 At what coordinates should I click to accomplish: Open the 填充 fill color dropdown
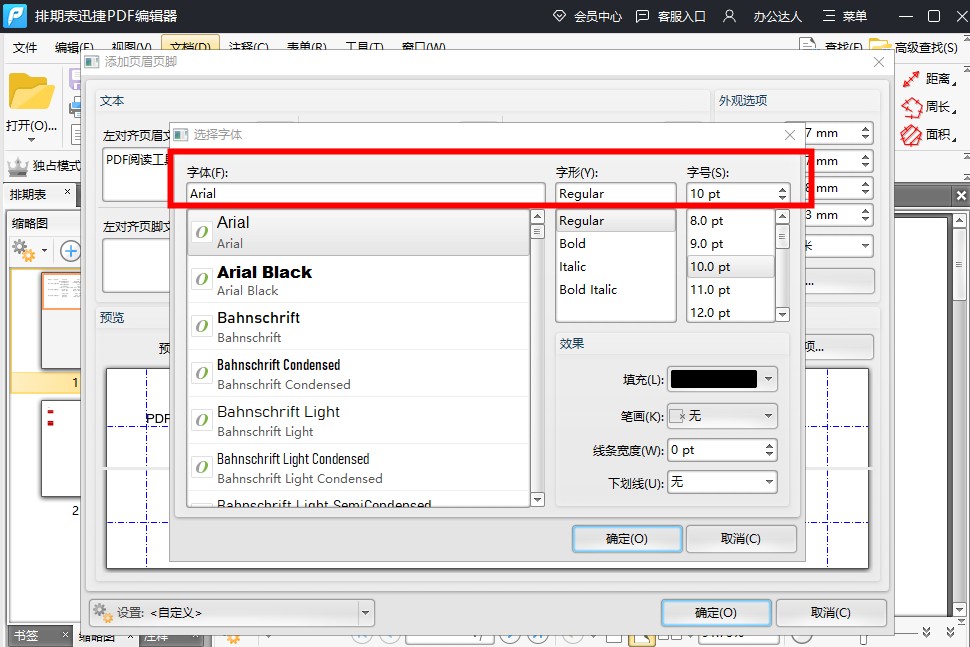click(768, 380)
